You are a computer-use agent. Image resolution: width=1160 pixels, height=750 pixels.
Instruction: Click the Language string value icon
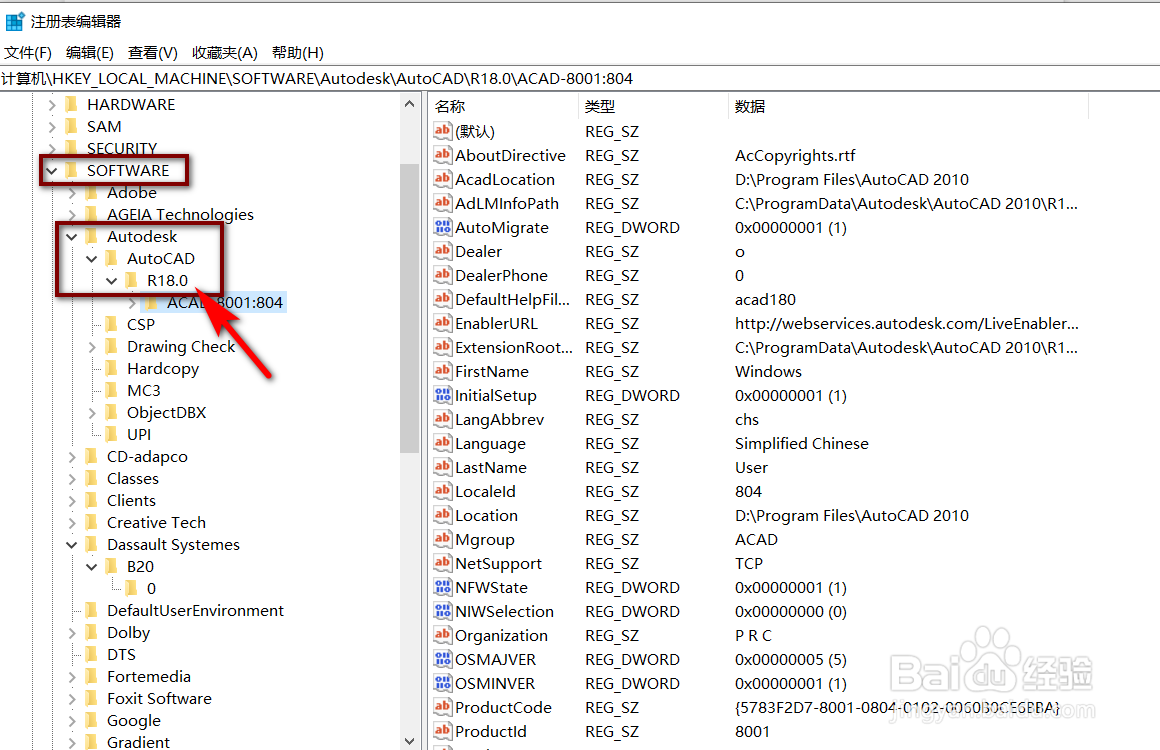tap(442, 442)
